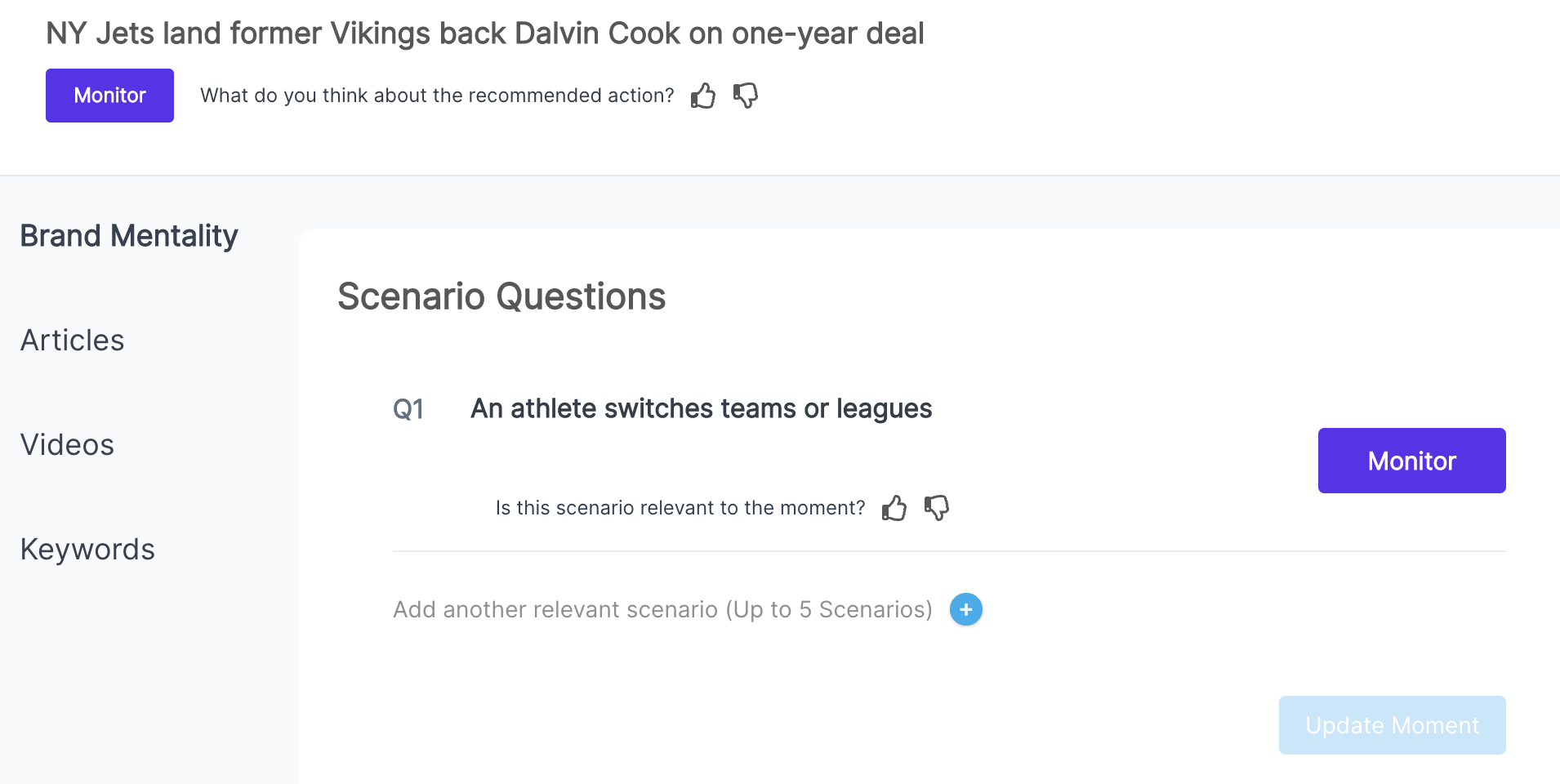Click the blue add scenario circle icon
Viewport: 1560px width, 784px height.
(965, 609)
